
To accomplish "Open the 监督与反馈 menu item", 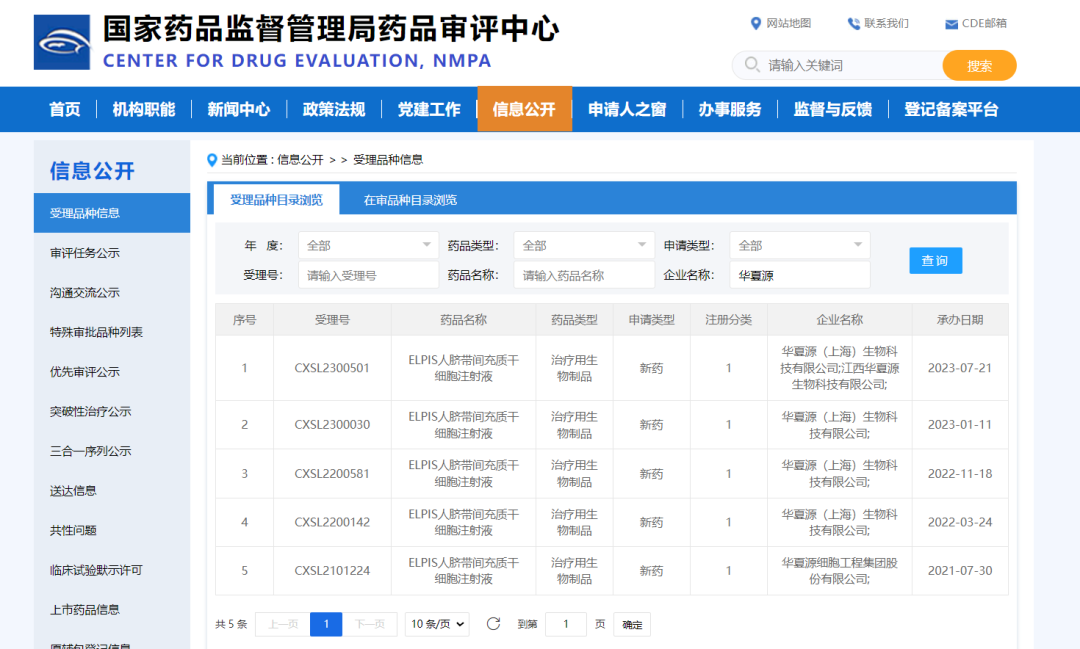I will tap(832, 110).
